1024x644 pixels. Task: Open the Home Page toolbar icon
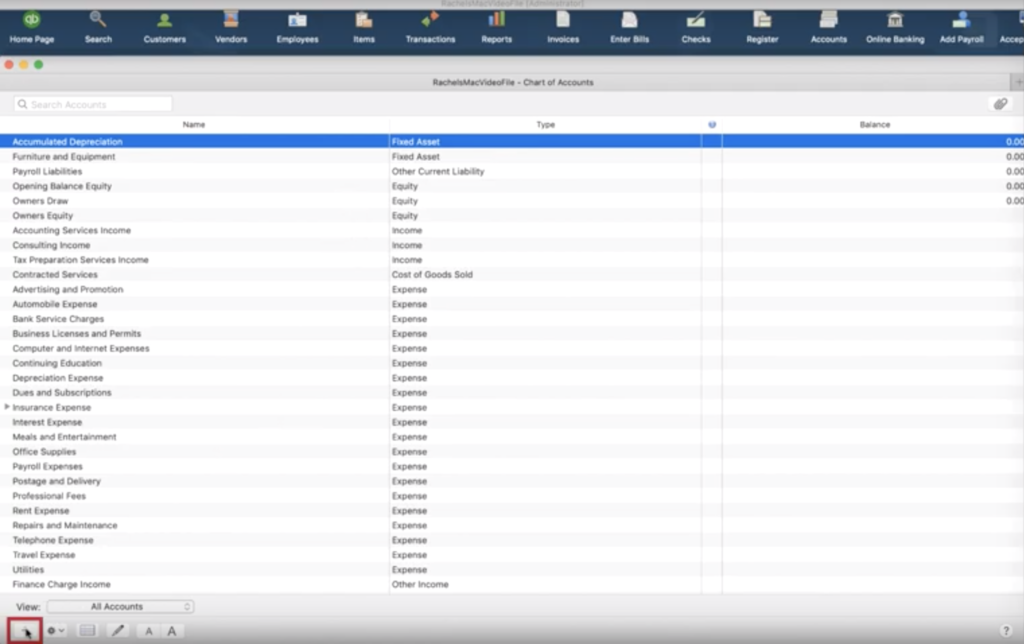pos(31,27)
